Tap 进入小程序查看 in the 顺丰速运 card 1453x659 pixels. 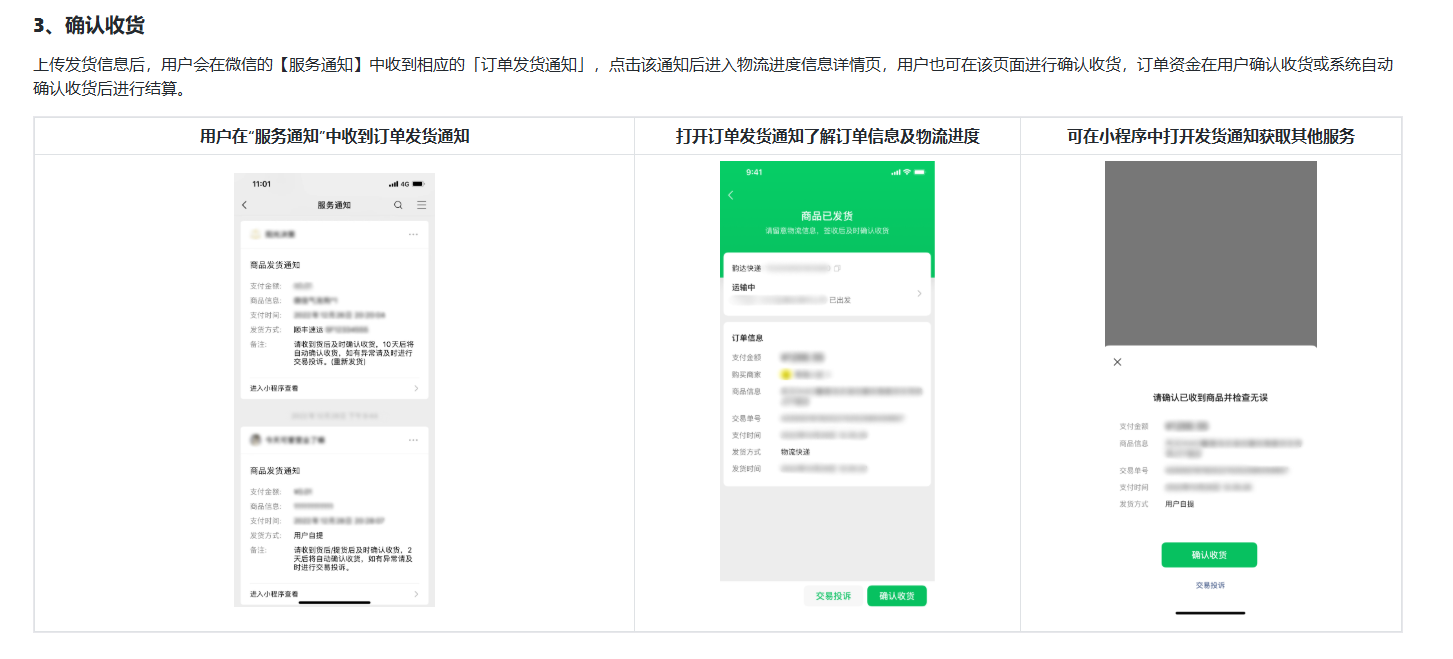pos(274,388)
